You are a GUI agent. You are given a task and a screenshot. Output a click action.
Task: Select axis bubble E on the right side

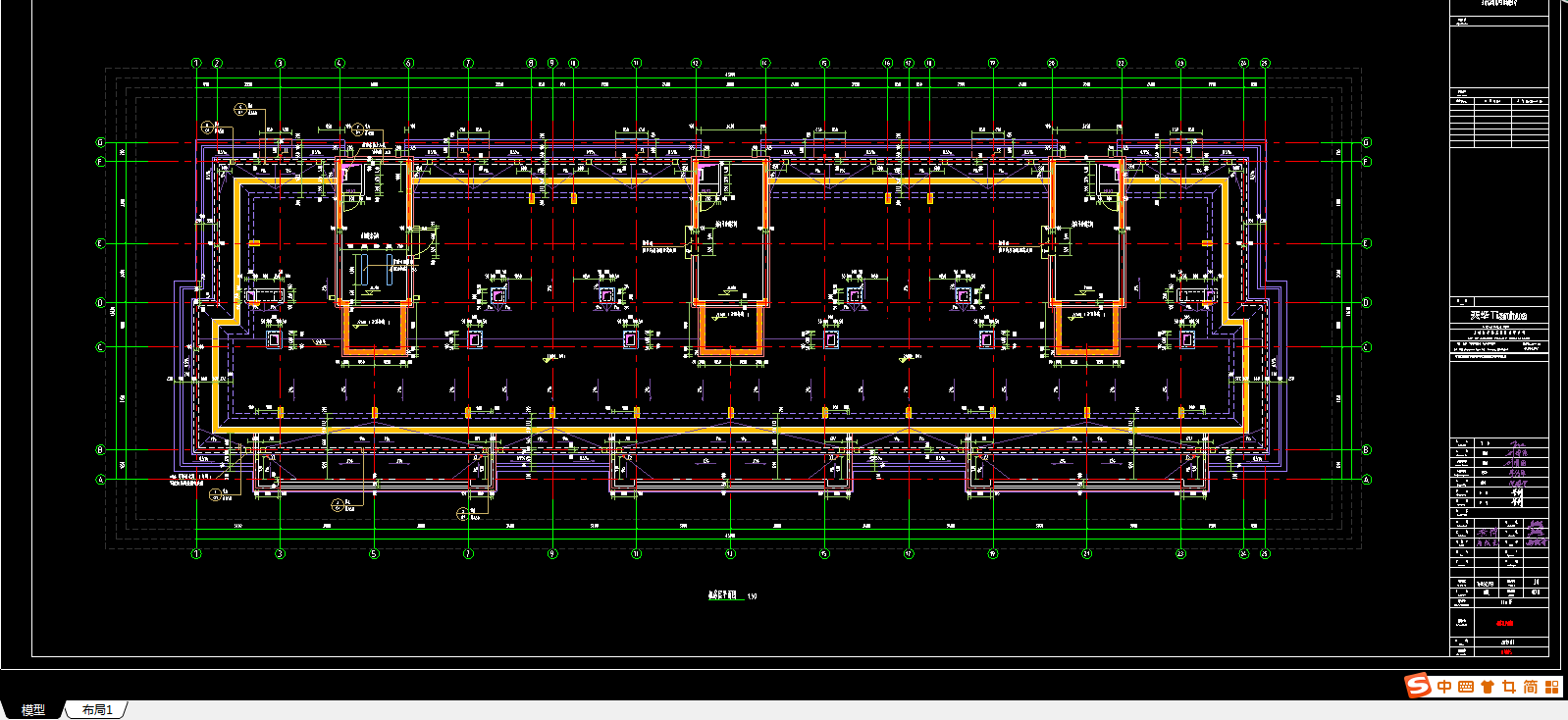click(x=1366, y=244)
